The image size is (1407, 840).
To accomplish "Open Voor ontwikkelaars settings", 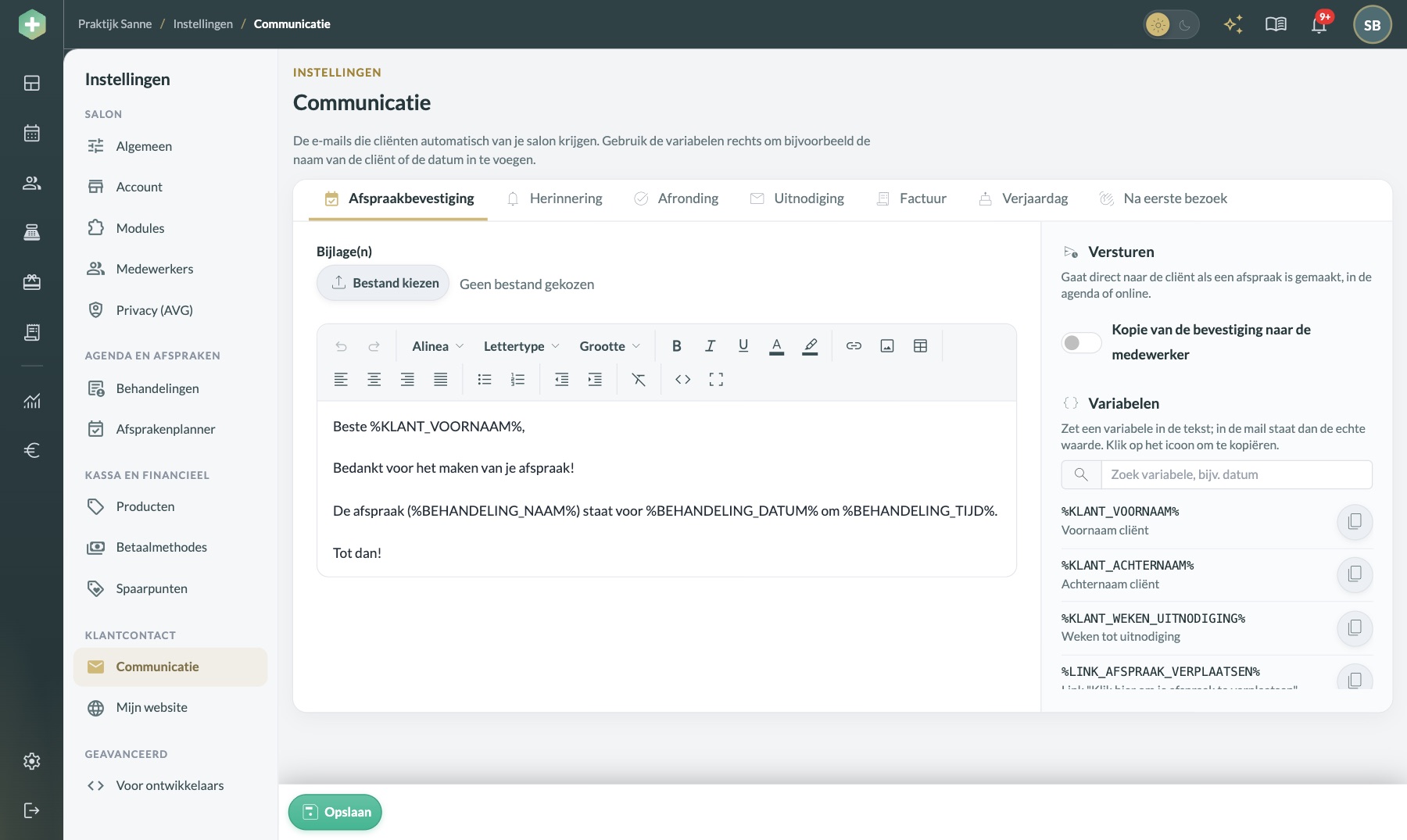I will click(x=170, y=785).
